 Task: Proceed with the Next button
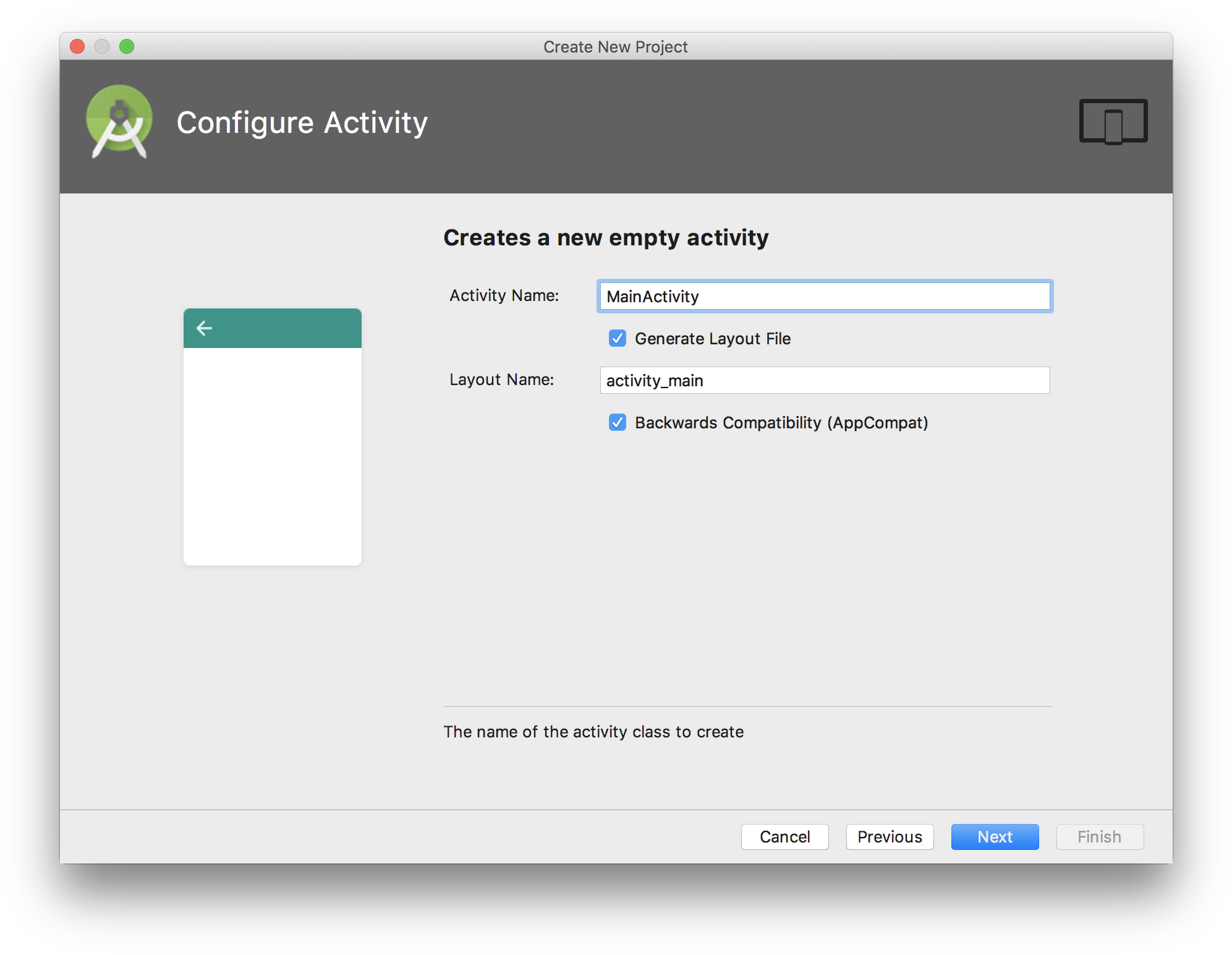(x=995, y=837)
